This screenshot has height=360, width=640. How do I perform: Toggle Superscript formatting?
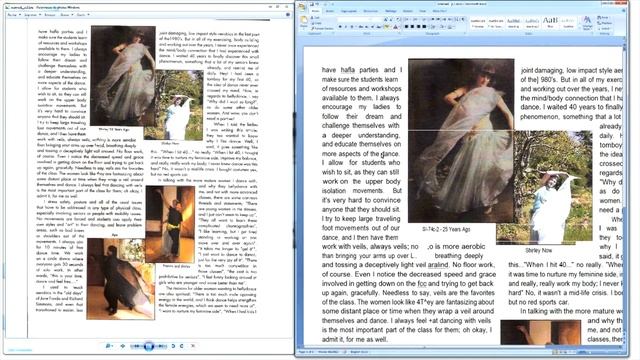point(372,27)
